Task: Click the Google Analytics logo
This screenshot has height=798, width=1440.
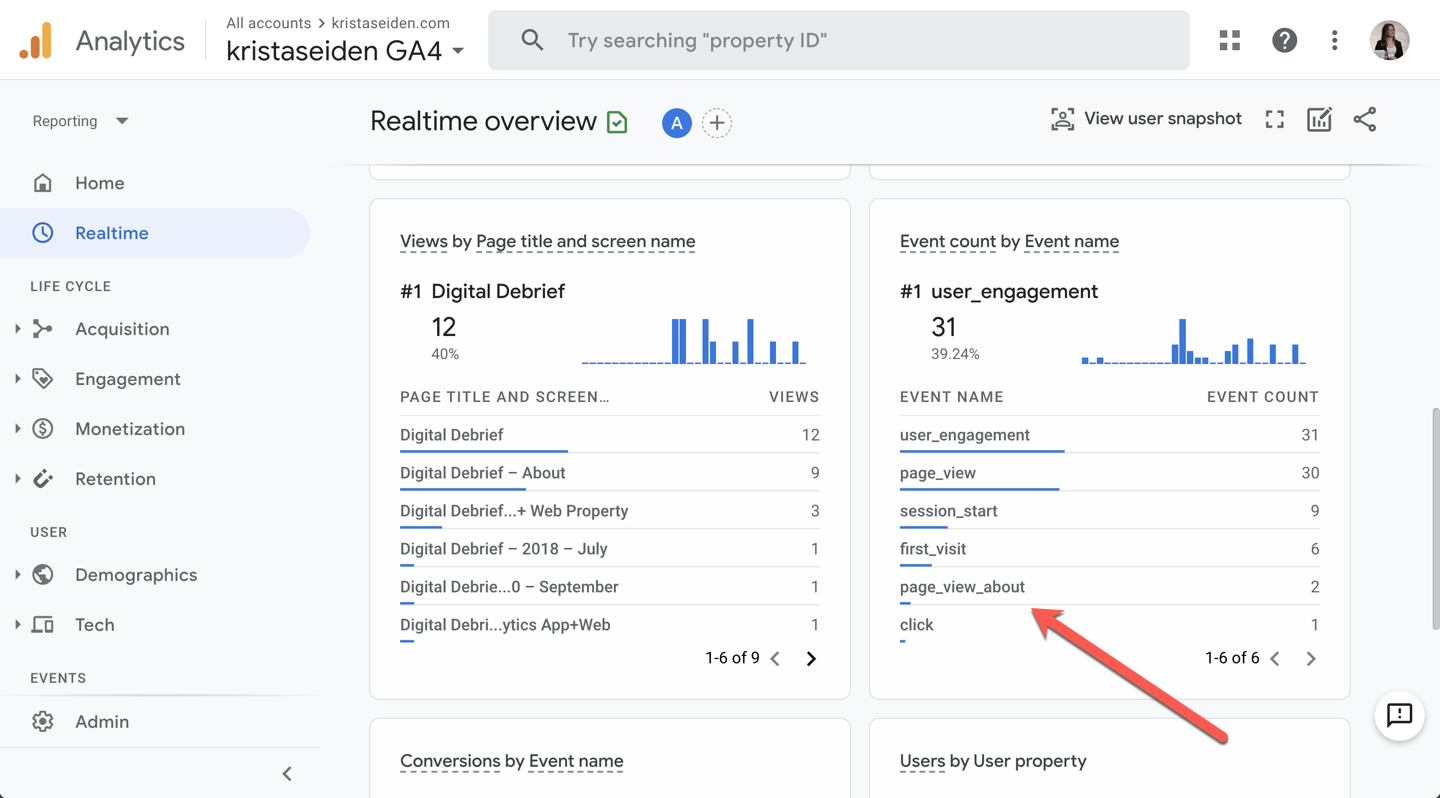Action: click(x=36, y=40)
